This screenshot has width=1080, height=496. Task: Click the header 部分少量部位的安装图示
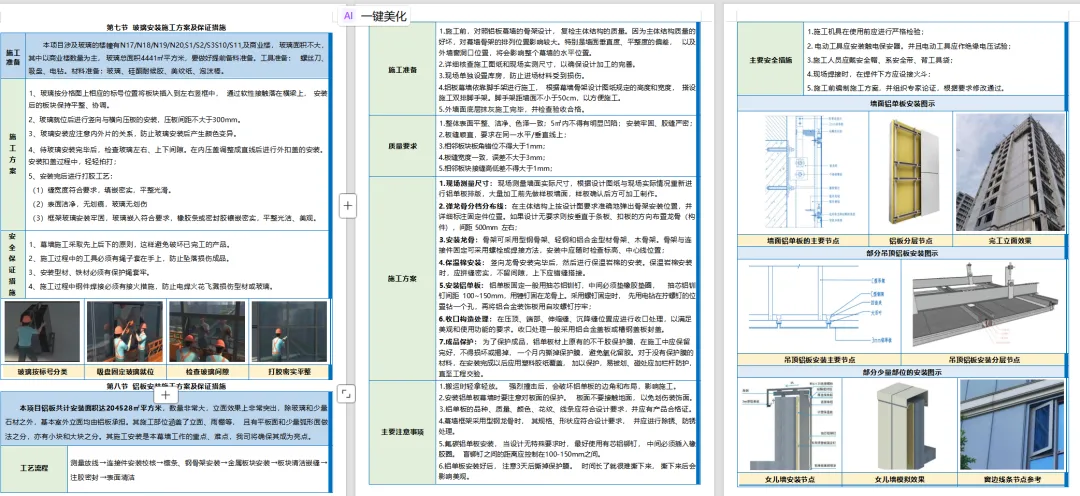[x=902, y=373]
